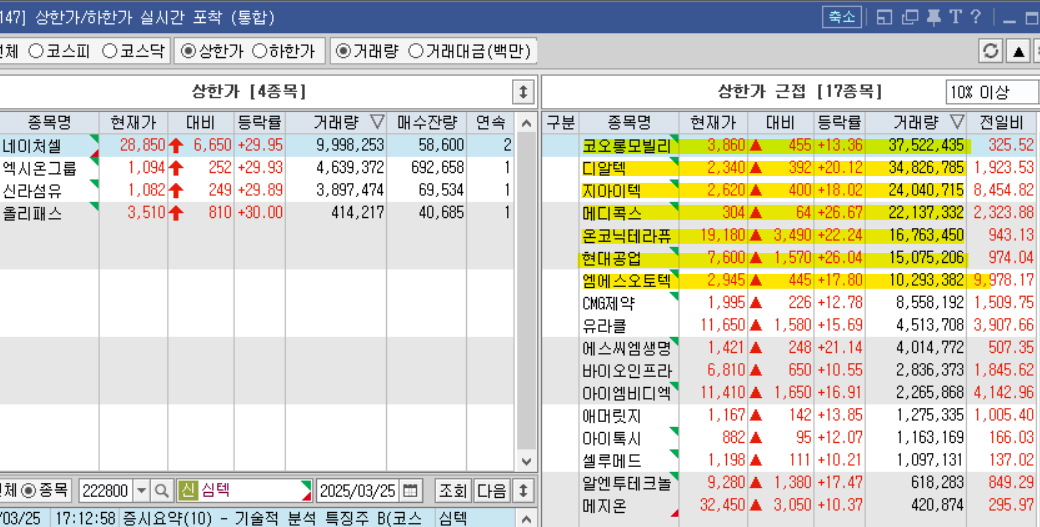The height and width of the screenshot is (527, 1040).
Task: Click the 축소 shrink button
Action: (842, 17)
